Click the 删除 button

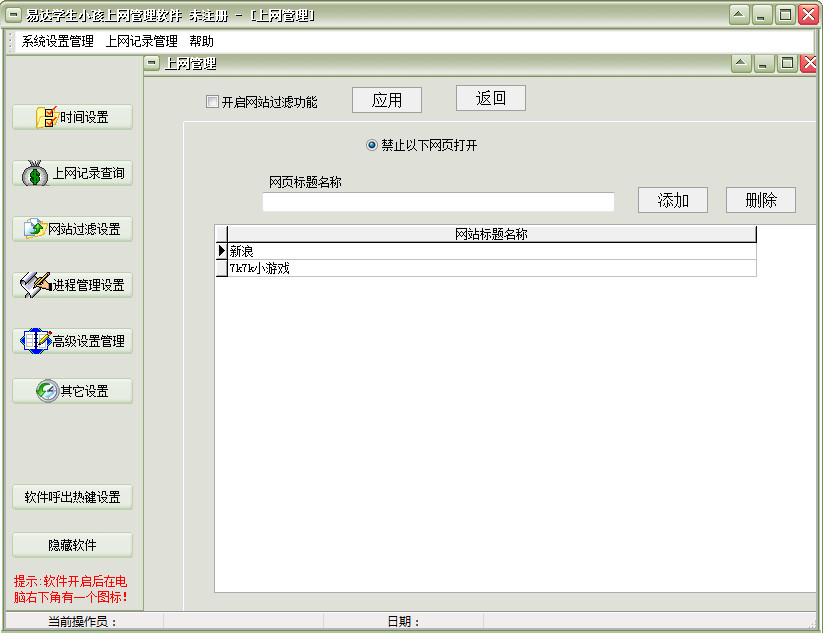tap(761, 200)
